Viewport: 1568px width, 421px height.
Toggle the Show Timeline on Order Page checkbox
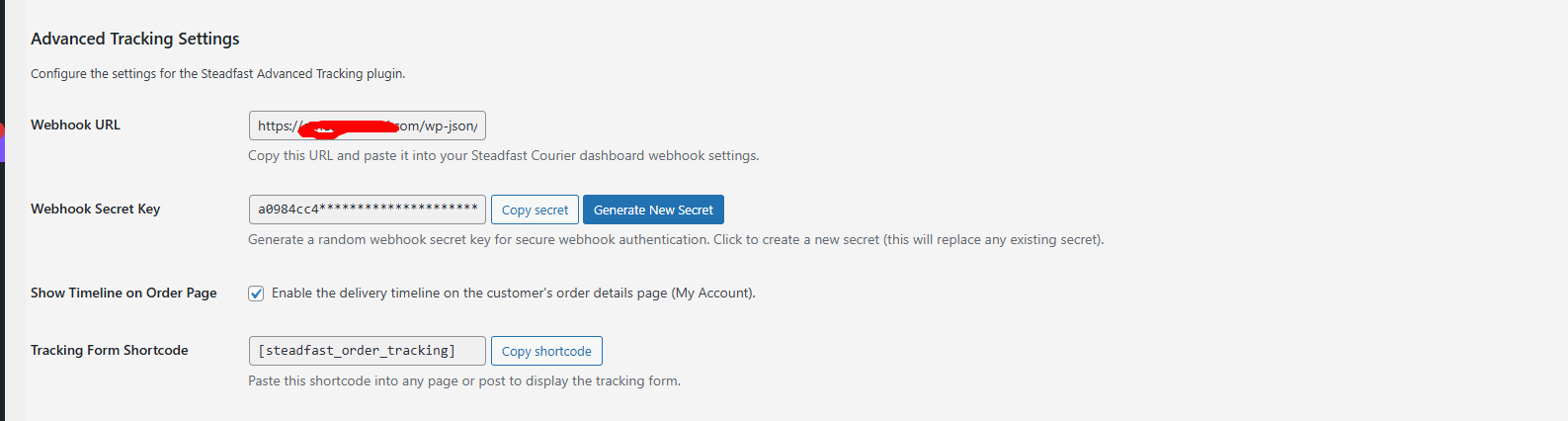256,294
